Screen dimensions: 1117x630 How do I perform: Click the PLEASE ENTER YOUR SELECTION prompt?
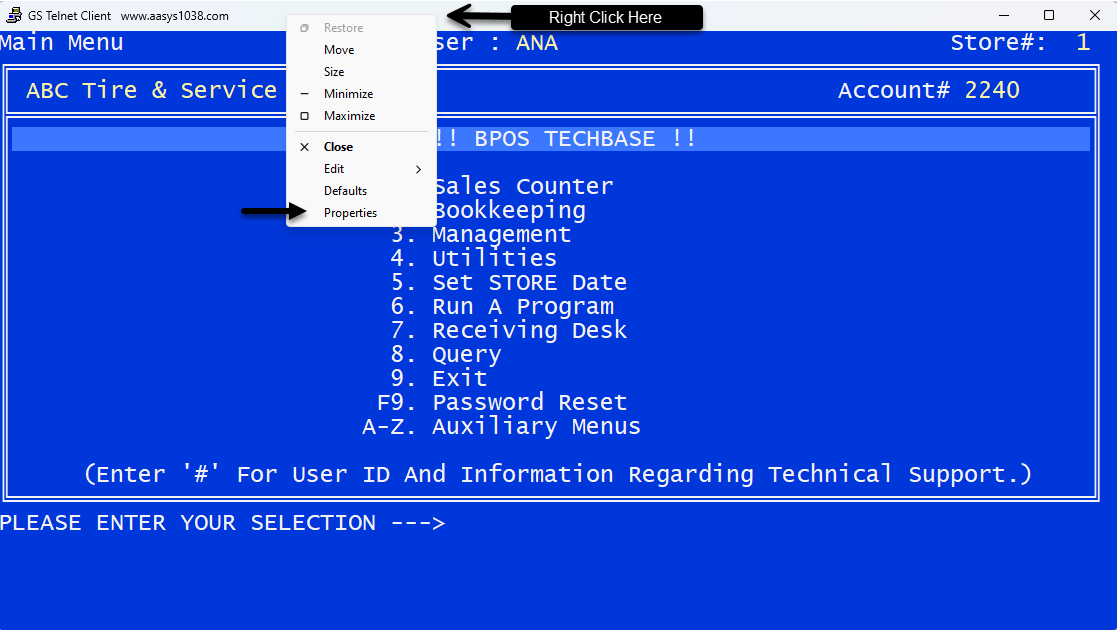click(222, 523)
